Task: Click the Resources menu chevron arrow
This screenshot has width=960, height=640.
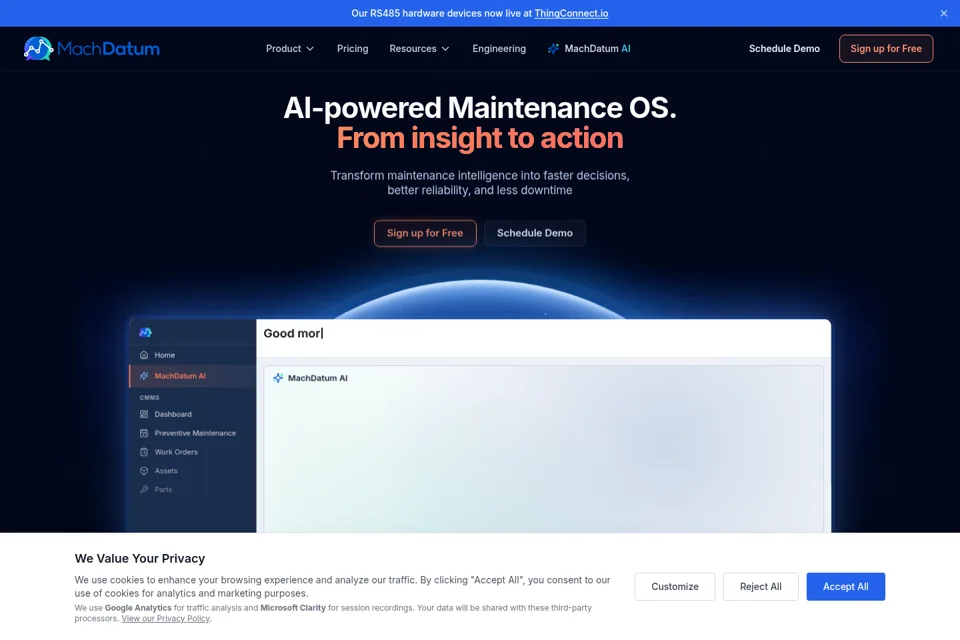Action: tap(445, 49)
